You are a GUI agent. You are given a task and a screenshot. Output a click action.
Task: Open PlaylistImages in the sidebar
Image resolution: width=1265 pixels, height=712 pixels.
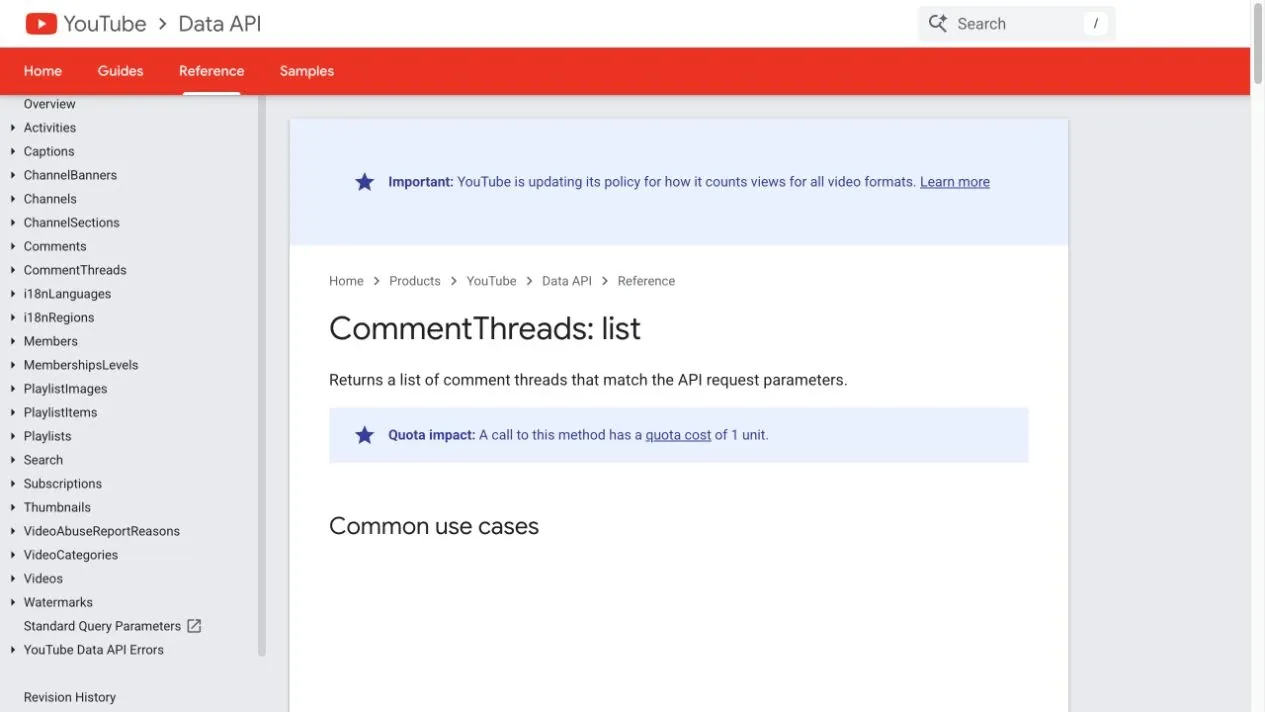[x=65, y=389]
